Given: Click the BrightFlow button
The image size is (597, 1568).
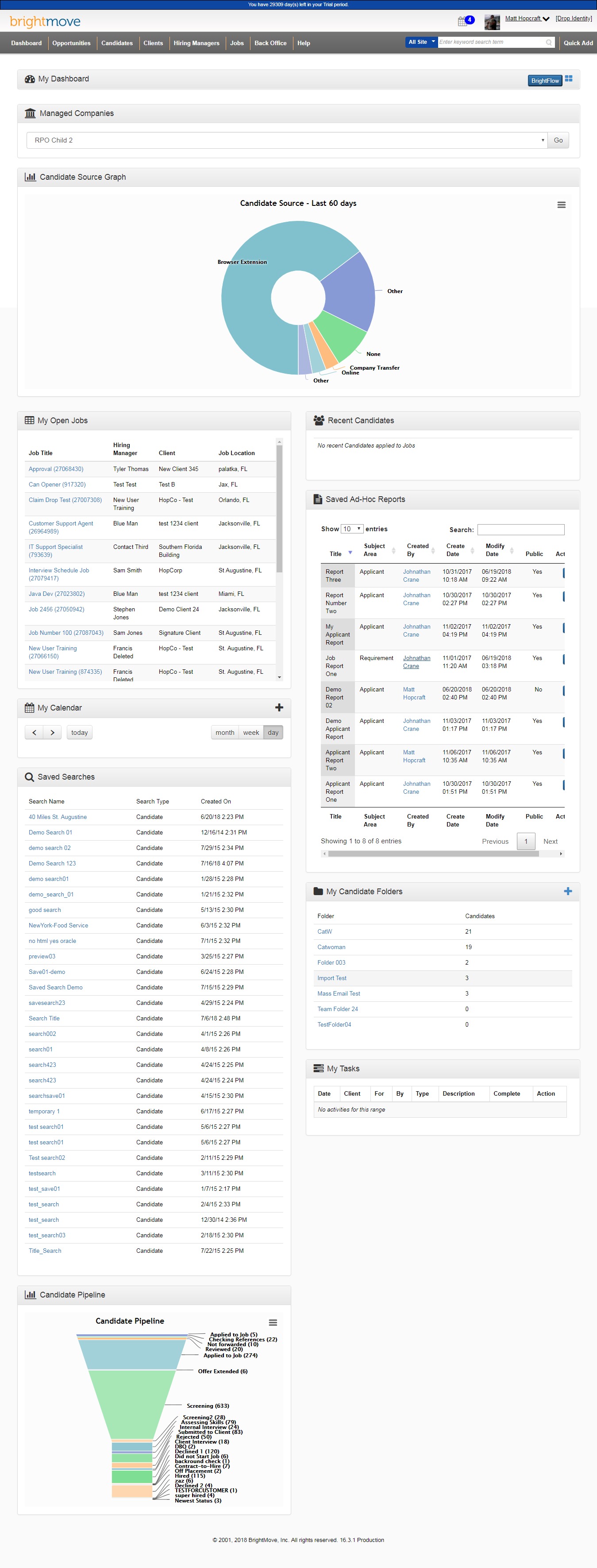Looking at the screenshot, I should (x=544, y=81).
